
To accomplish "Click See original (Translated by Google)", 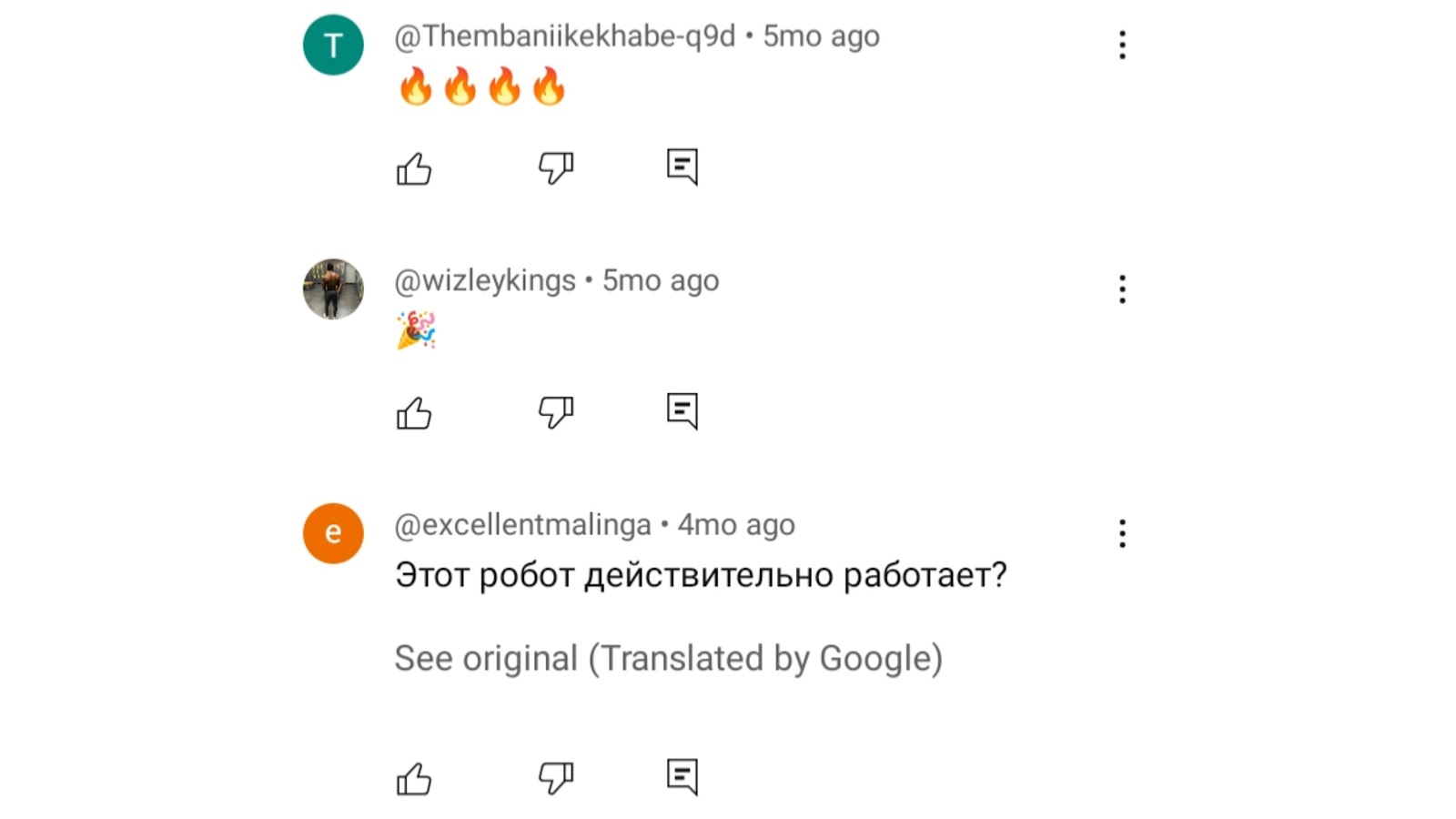I will pos(668,658).
